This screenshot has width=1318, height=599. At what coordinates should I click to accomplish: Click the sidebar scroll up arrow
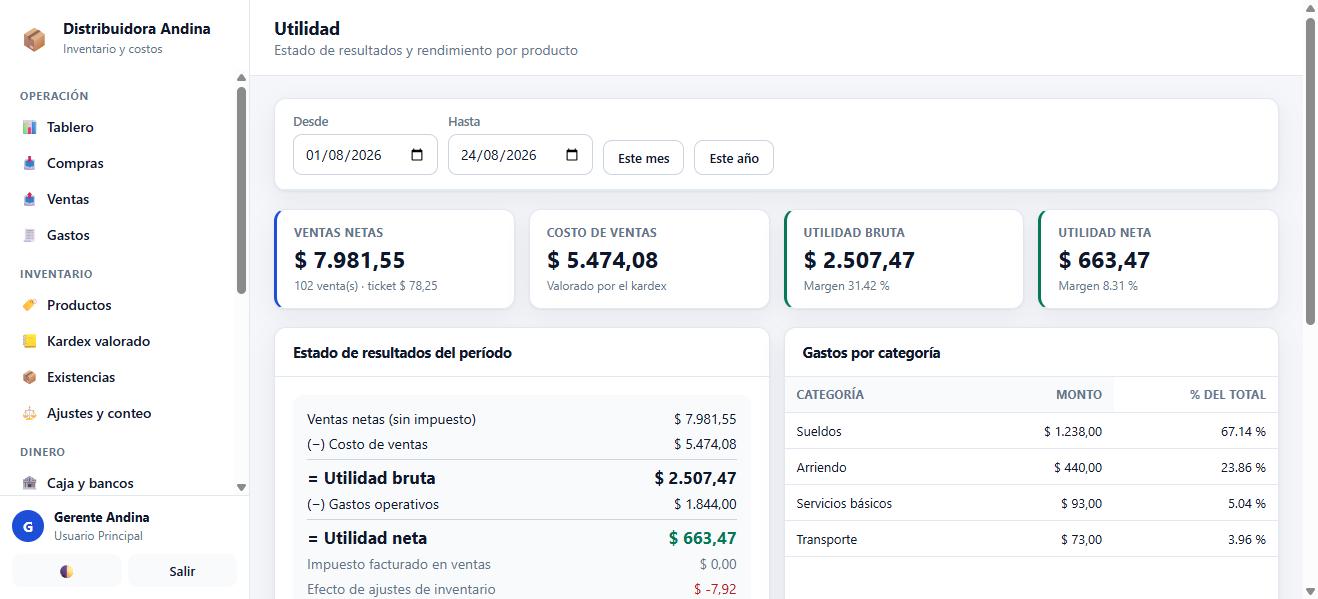tap(241, 77)
